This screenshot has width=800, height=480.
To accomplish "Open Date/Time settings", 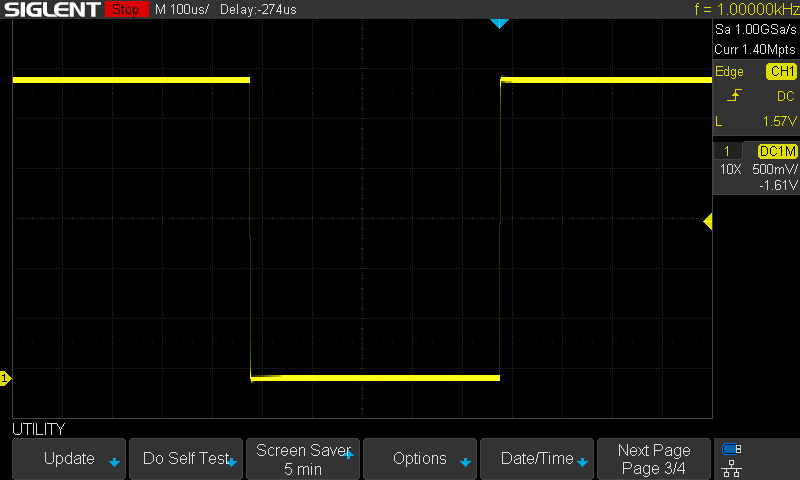I will coord(537,459).
